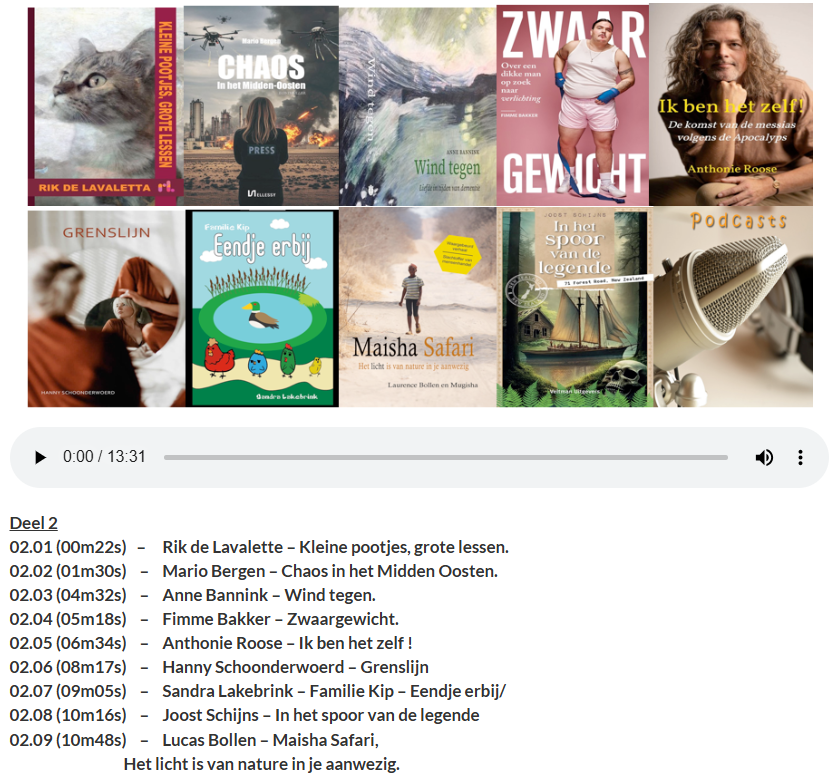Click the Eendje erbij duck cover
This screenshot has width=837, height=783.
[261, 308]
